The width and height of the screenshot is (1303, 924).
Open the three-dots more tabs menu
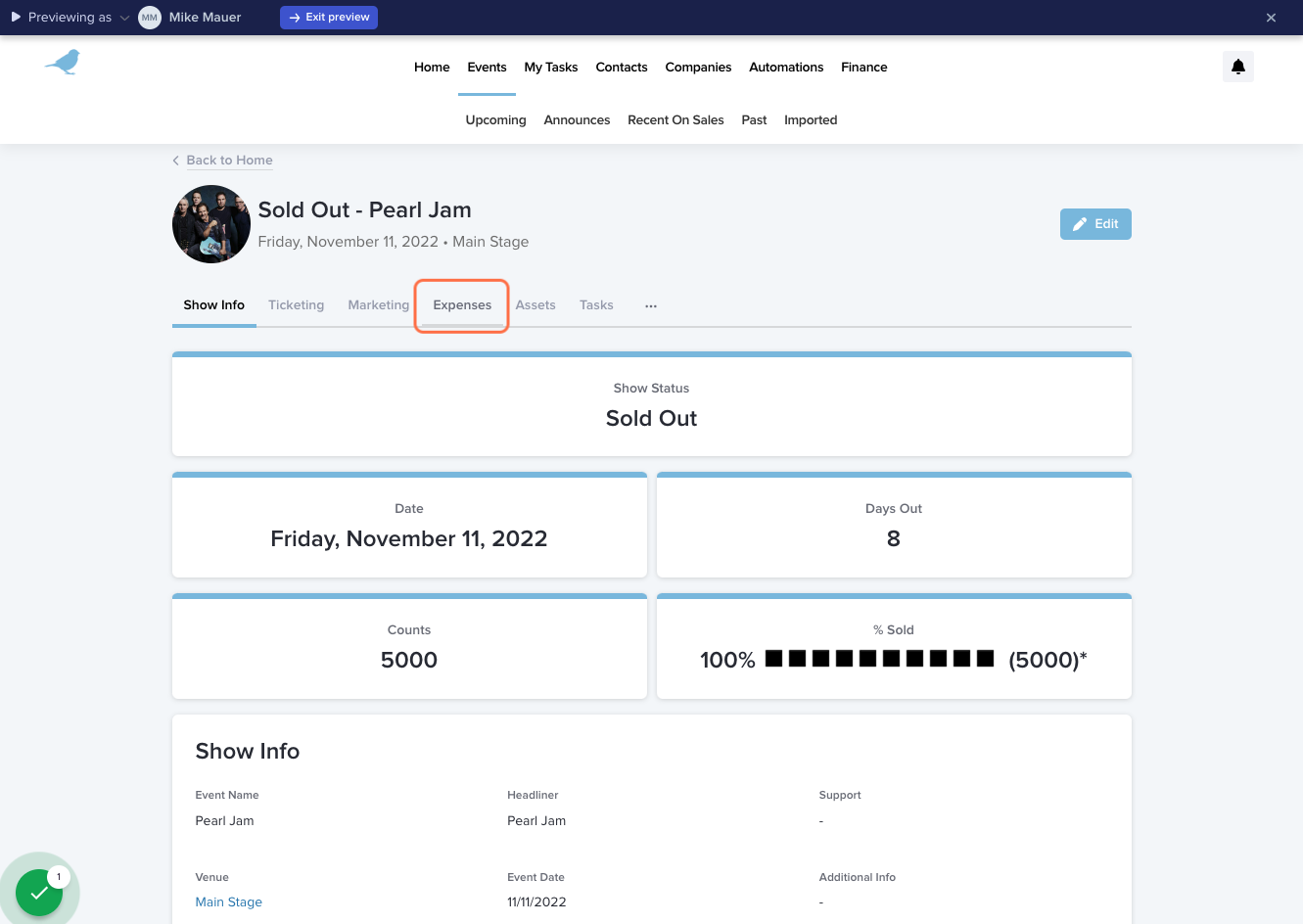651,305
